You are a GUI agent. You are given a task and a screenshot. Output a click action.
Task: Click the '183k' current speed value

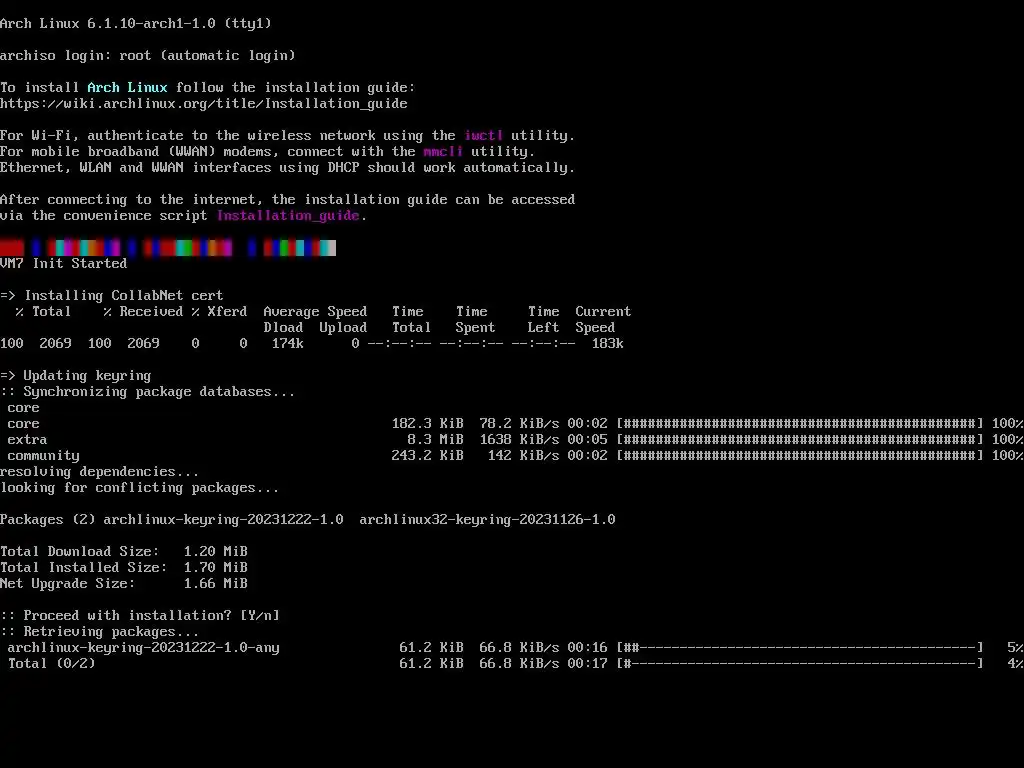point(607,344)
